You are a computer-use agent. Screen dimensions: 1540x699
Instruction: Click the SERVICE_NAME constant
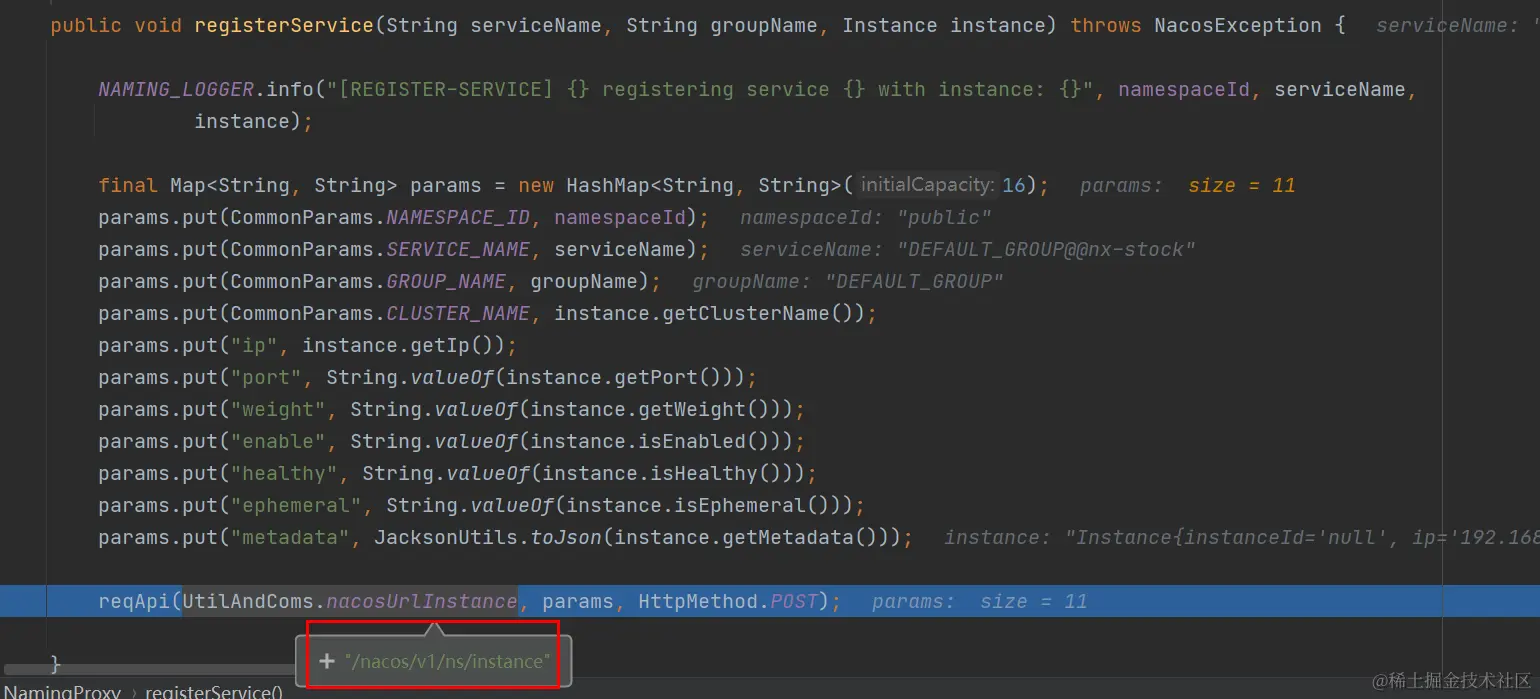pyautogui.click(x=458, y=249)
